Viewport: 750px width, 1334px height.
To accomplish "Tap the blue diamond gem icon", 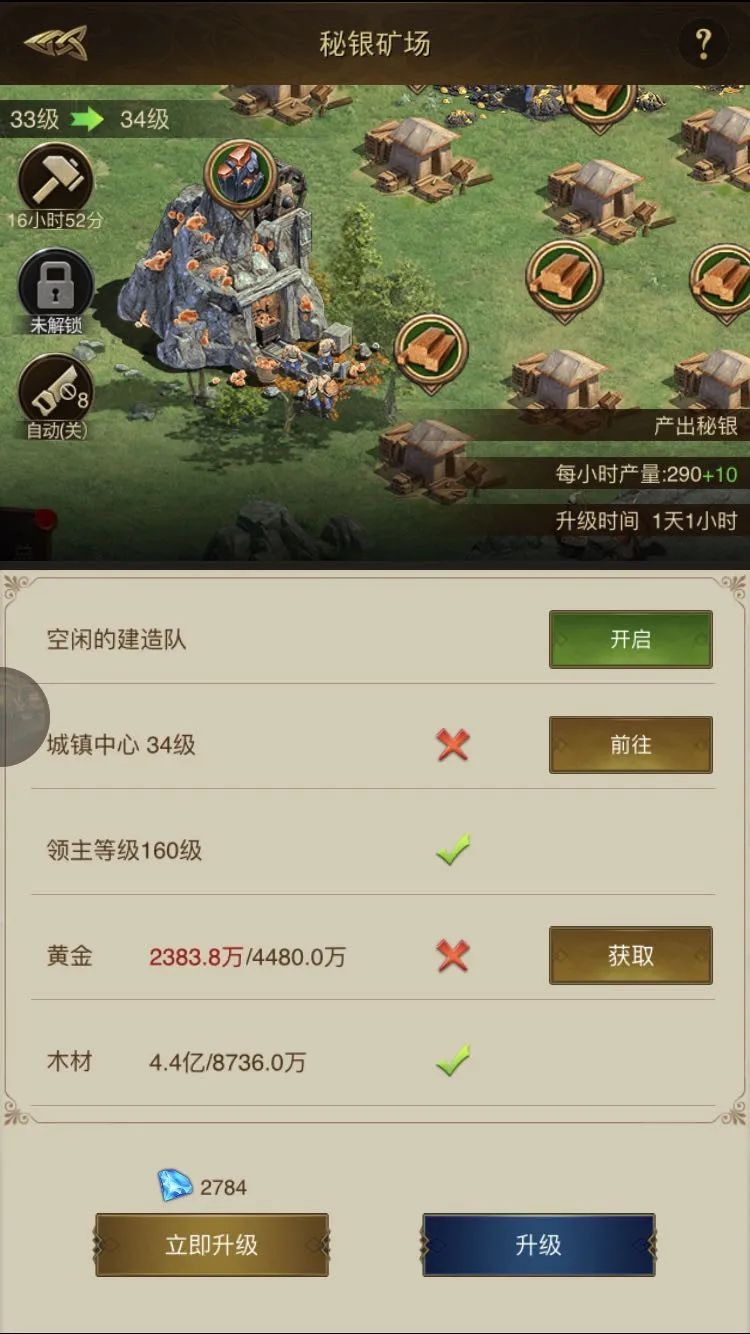I will 175,1186.
